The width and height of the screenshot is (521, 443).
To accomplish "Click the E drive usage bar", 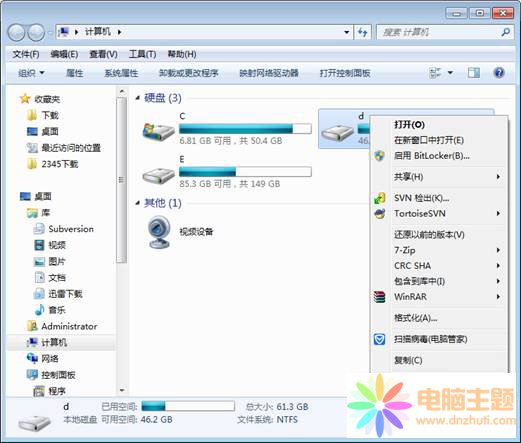I will tap(245, 172).
